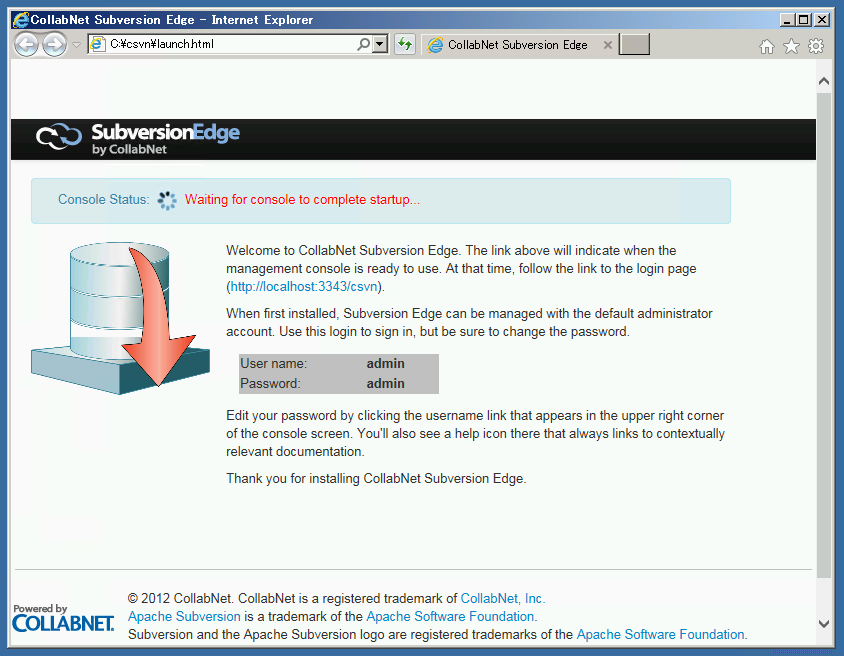Select the CollabNet Subversion Edge tab
This screenshot has width=844, height=656.
[x=519, y=45]
